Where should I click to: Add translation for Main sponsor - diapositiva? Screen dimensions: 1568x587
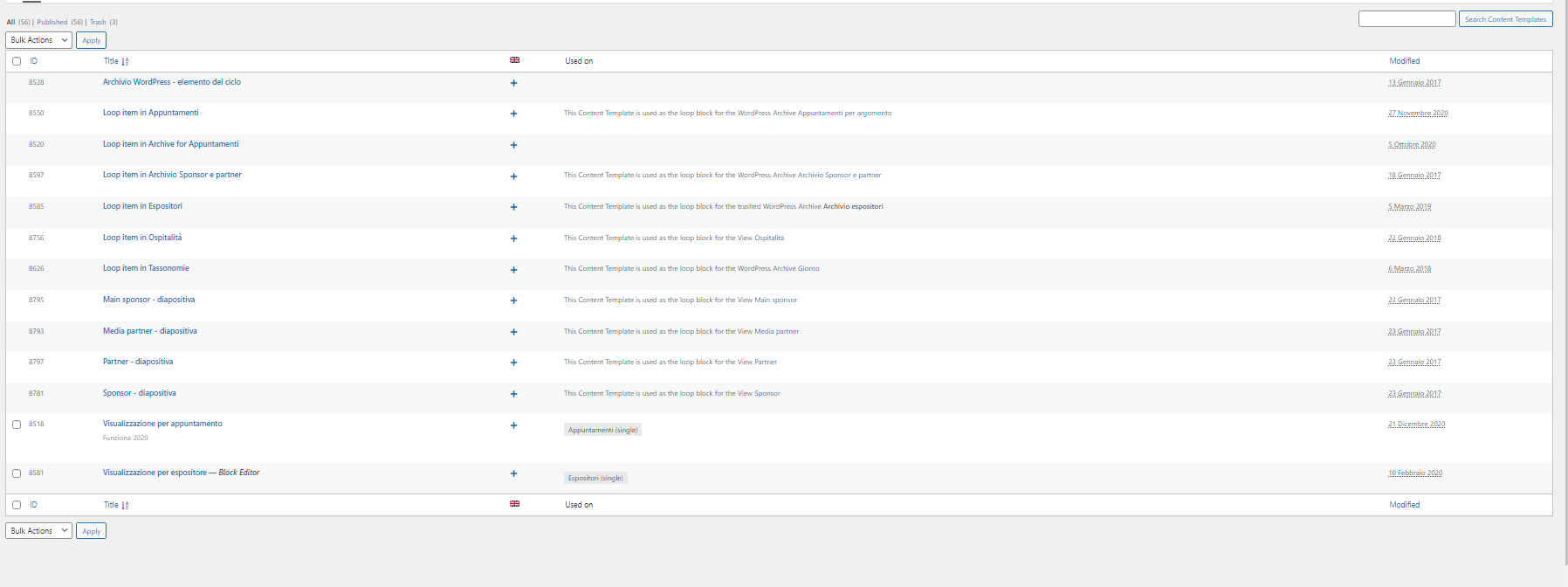[513, 300]
